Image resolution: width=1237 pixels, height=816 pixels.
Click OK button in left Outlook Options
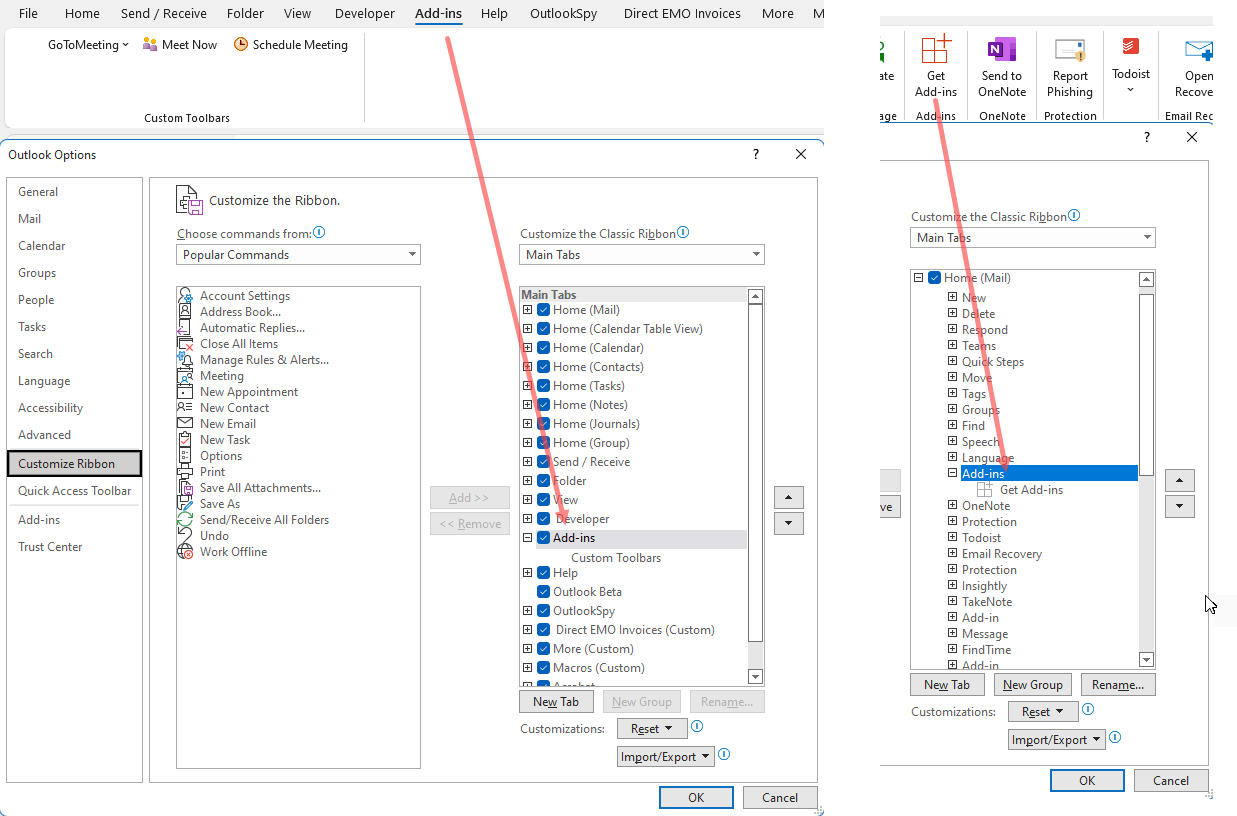[696, 797]
